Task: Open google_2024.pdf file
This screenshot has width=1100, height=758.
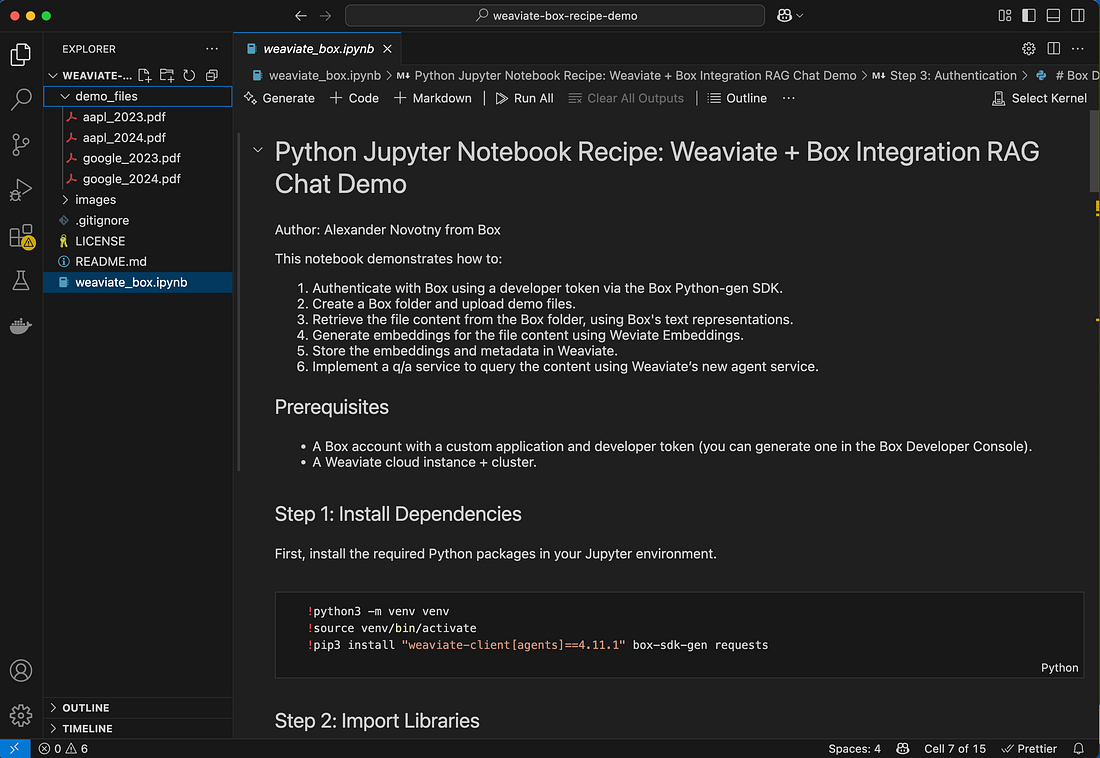Action: pos(138,179)
